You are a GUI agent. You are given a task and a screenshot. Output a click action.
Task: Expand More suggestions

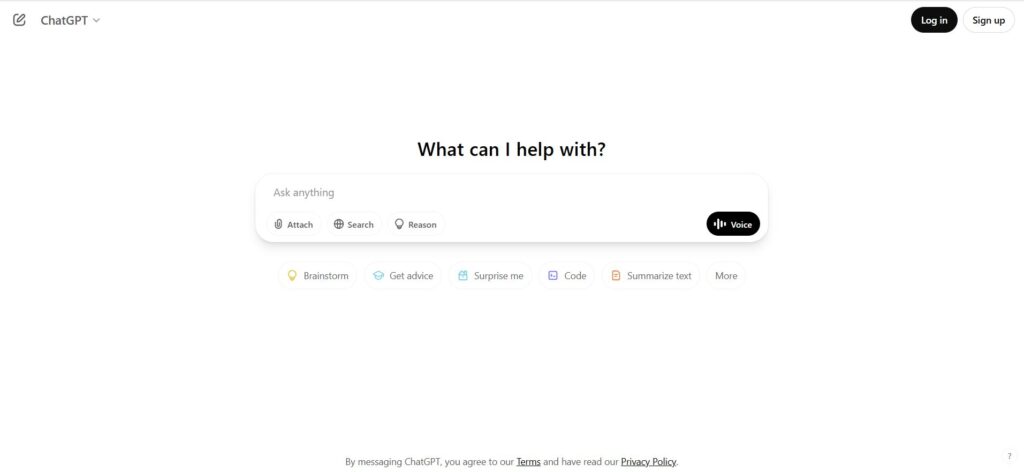pyautogui.click(x=726, y=275)
